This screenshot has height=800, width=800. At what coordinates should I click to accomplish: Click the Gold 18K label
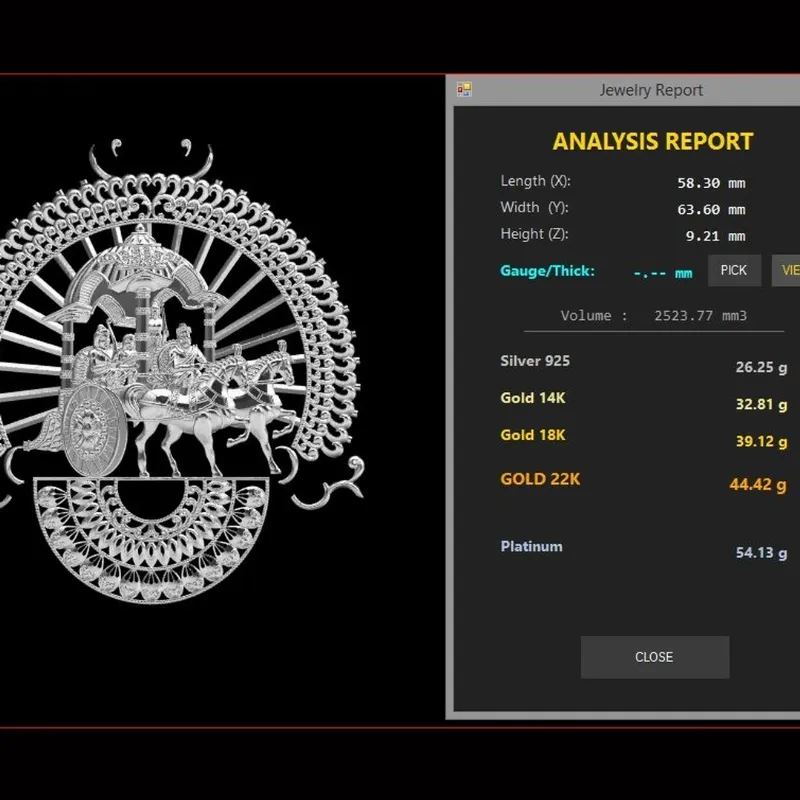point(533,435)
